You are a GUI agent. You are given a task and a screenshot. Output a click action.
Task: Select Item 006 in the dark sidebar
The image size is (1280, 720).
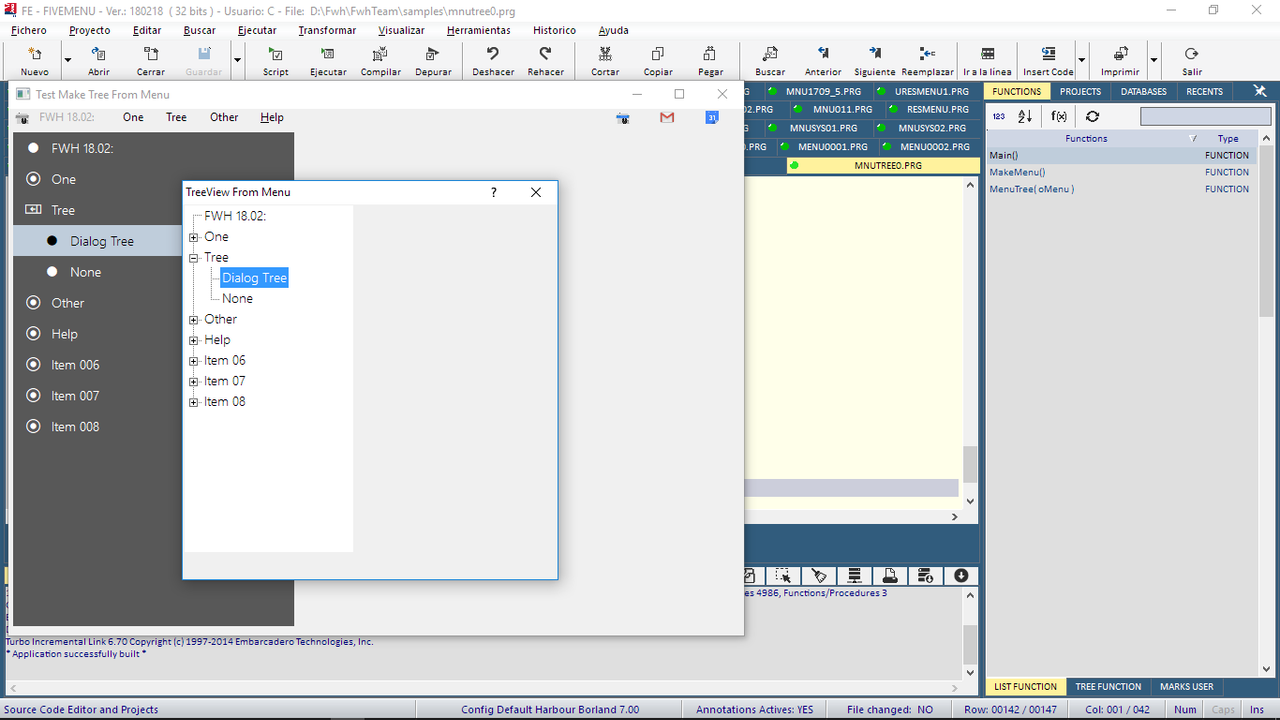tap(76, 365)
